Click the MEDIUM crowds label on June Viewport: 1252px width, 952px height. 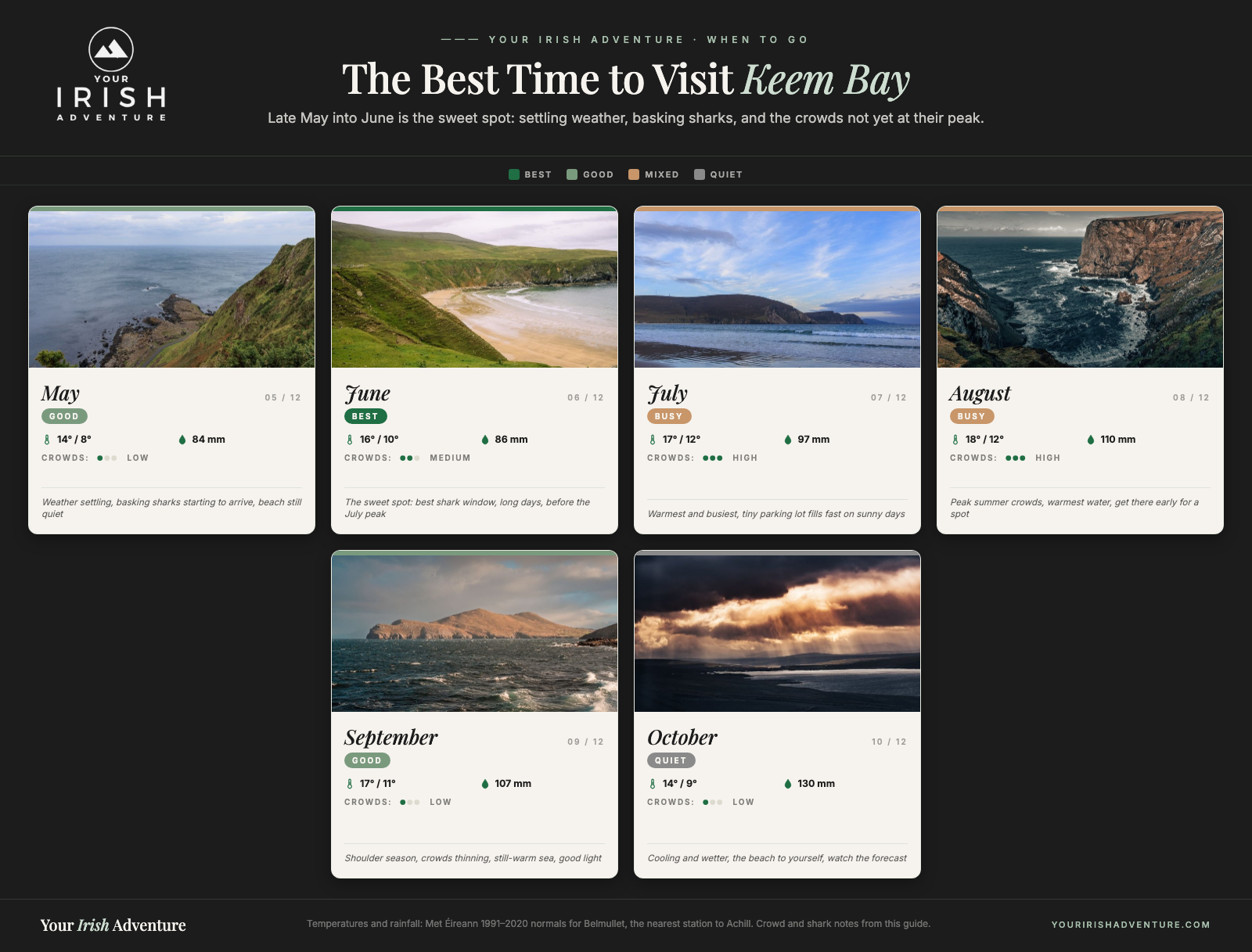(450, 458)
